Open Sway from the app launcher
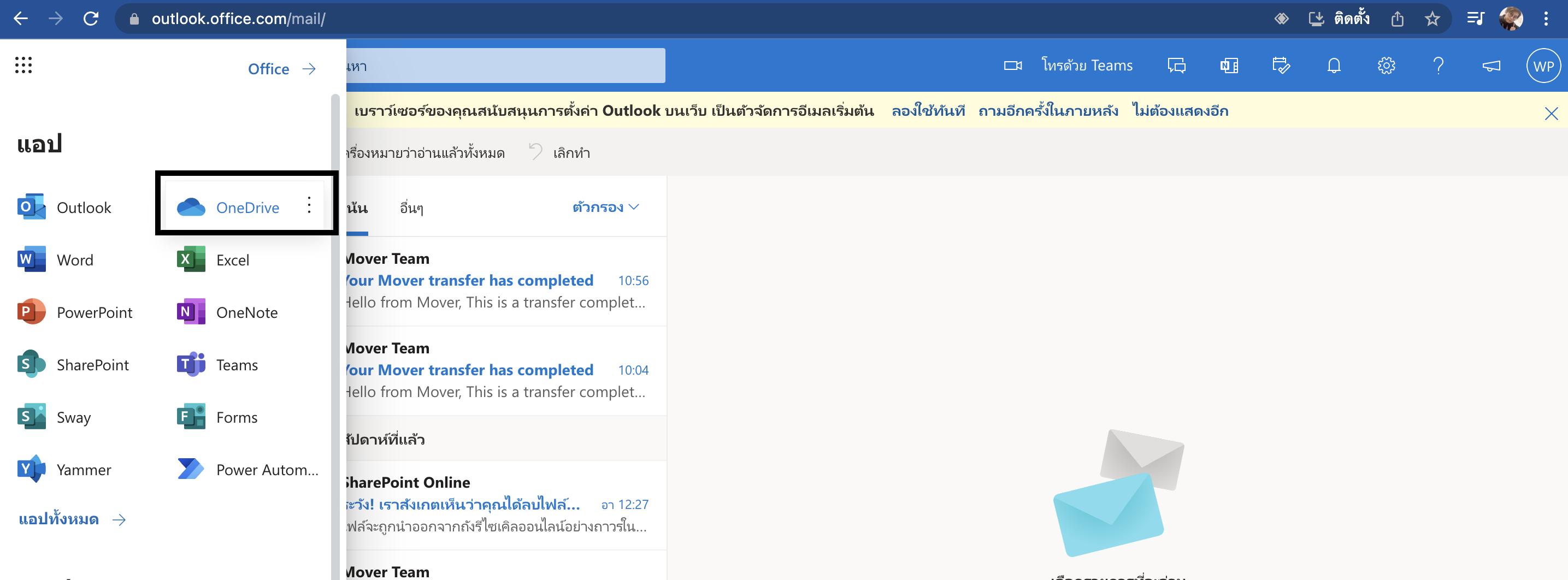 tap(54, 417)
